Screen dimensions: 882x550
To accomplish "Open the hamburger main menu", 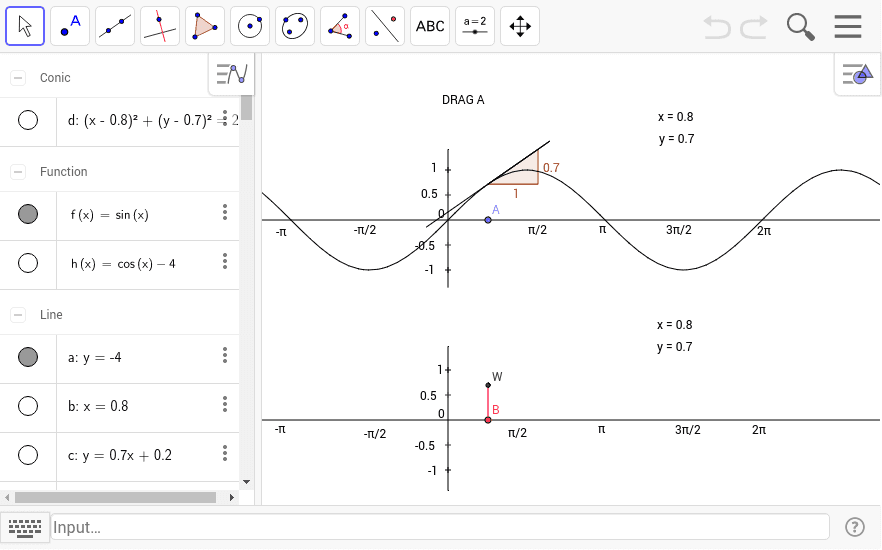I will [x=848, y=26].
